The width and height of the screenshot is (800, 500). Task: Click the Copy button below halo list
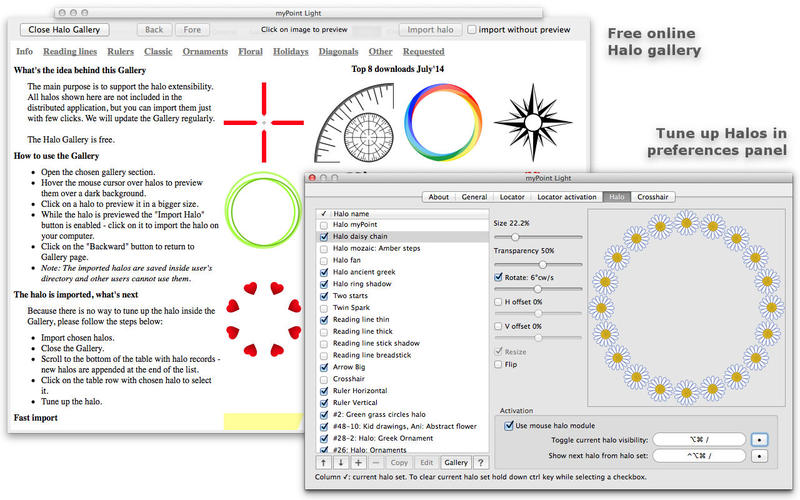coord(399,462)
